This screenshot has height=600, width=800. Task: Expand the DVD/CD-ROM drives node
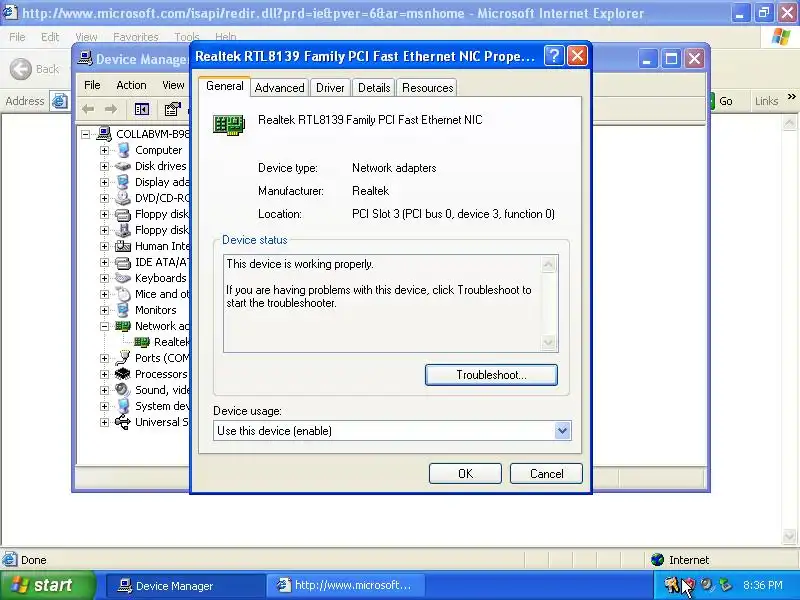[x=105, y=198]
